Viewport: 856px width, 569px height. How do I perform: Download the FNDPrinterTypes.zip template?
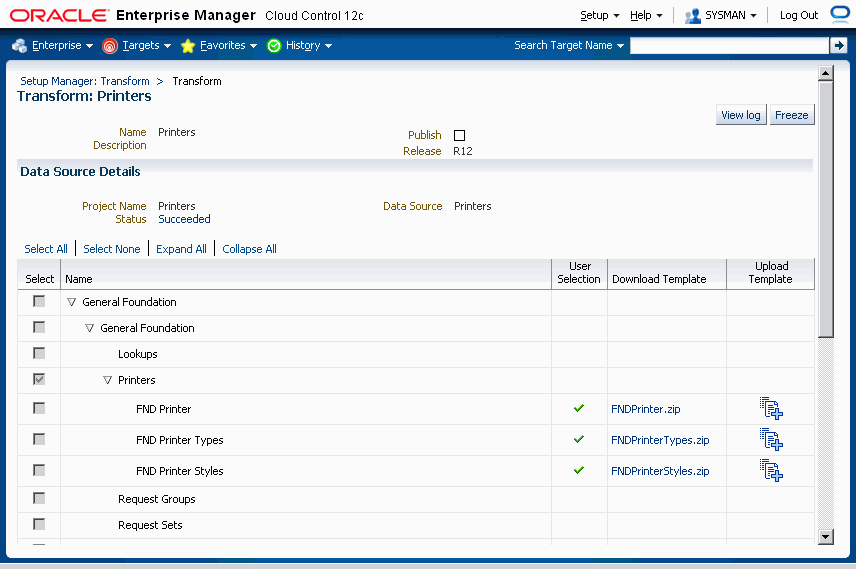660,440
